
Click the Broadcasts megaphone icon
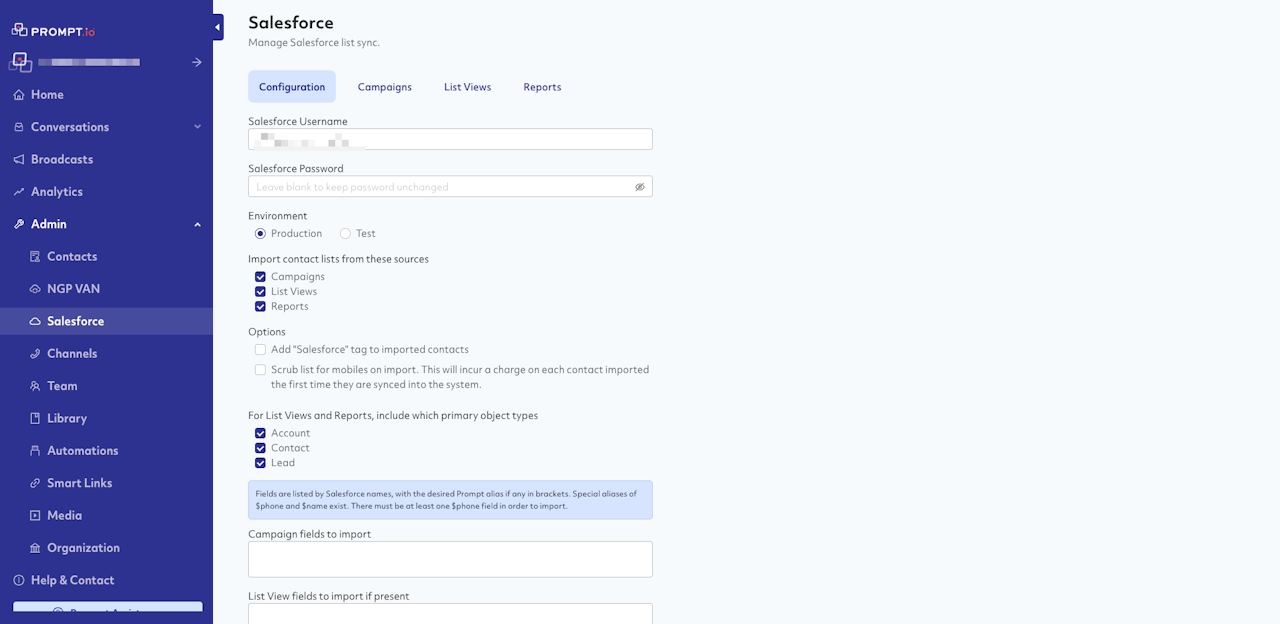(19, 160)
